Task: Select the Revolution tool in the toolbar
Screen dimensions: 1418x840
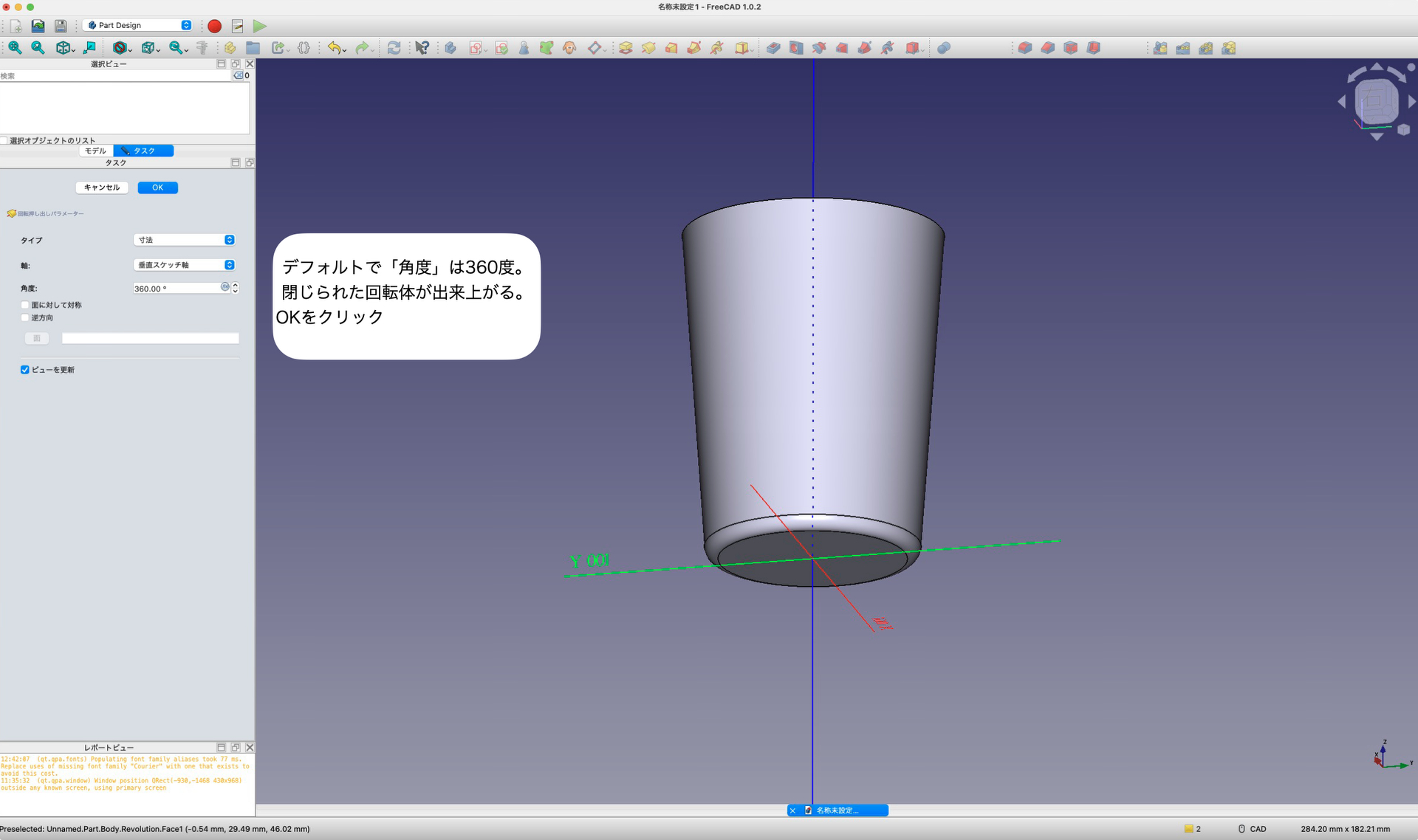Action: click(648, 47)
